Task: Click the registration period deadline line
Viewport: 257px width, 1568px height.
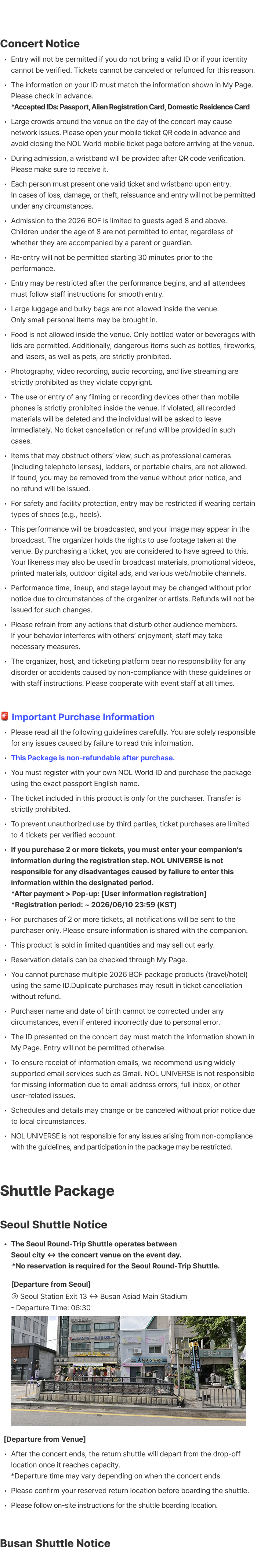Action: click(x=94, y=905)
